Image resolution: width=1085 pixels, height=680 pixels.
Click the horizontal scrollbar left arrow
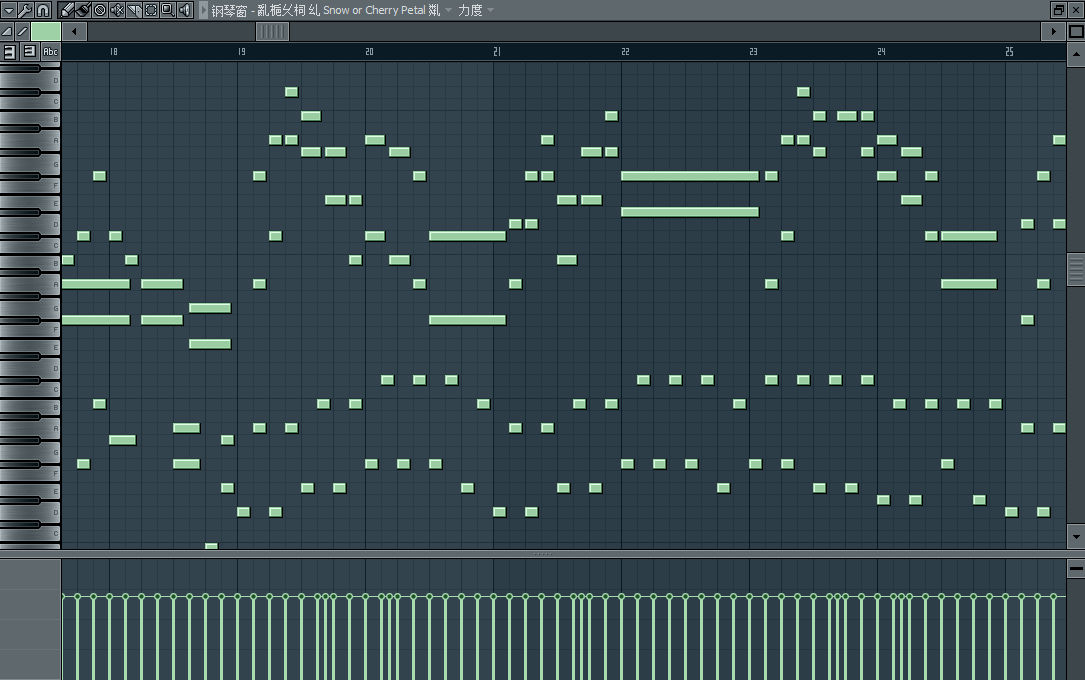[x=74, y=31]
